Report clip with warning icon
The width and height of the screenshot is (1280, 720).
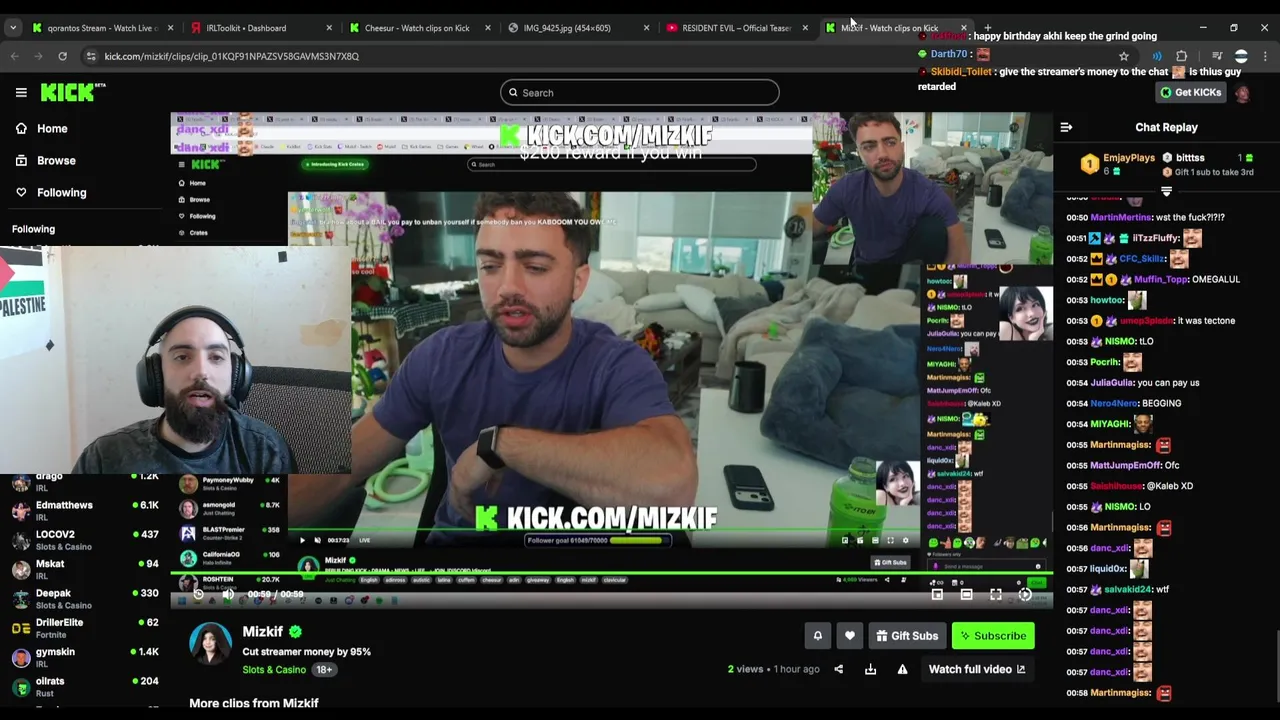click(x=902, y=669)
